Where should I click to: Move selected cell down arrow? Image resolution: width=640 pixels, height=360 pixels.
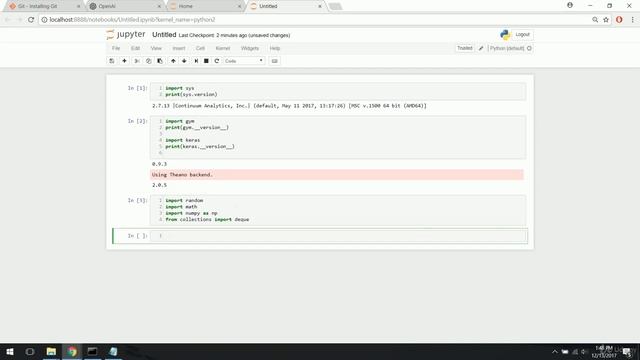(x=184, y=61)
